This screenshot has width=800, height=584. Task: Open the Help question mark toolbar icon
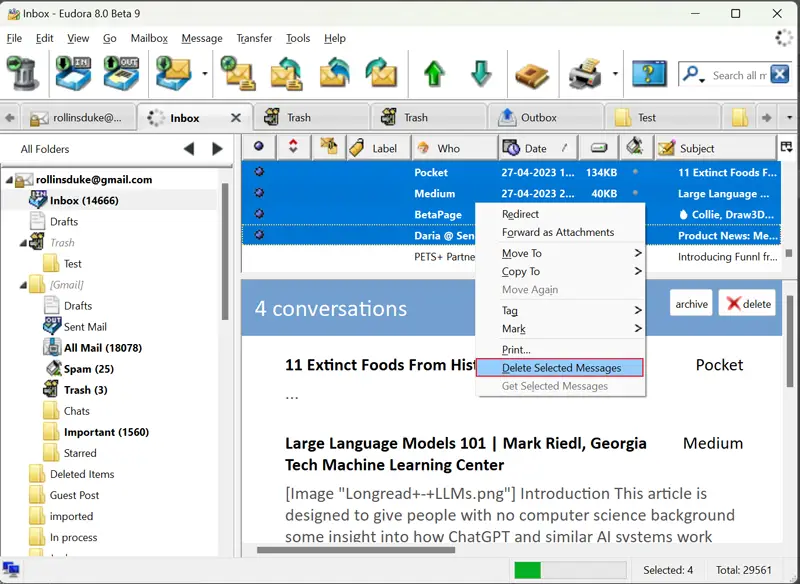click(x=649, y=75)
